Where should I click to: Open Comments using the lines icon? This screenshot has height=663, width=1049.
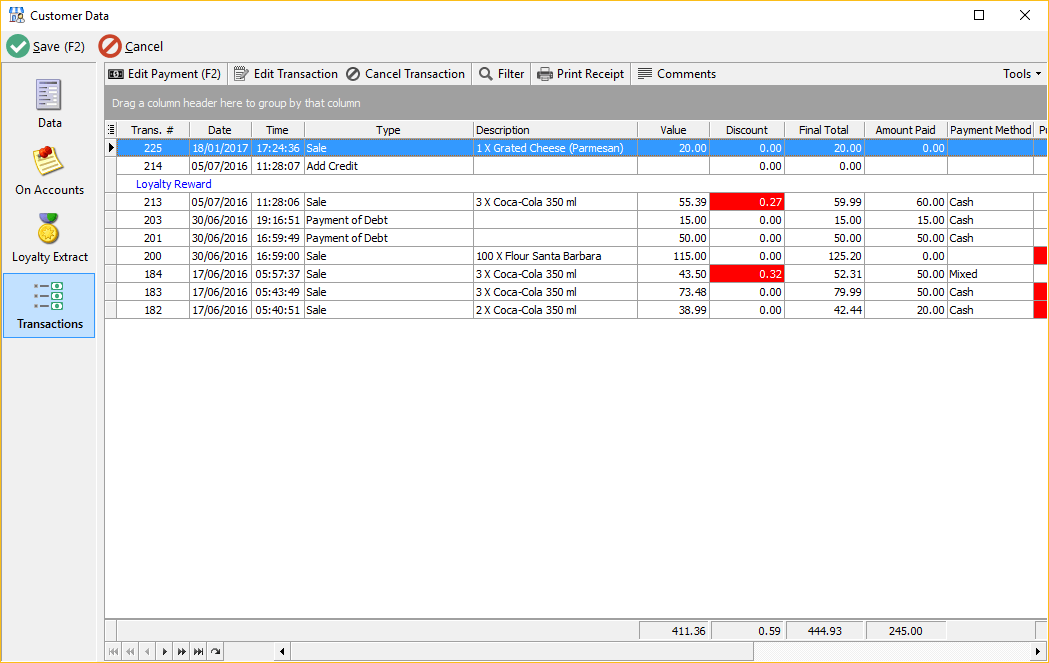click(646, 73)
